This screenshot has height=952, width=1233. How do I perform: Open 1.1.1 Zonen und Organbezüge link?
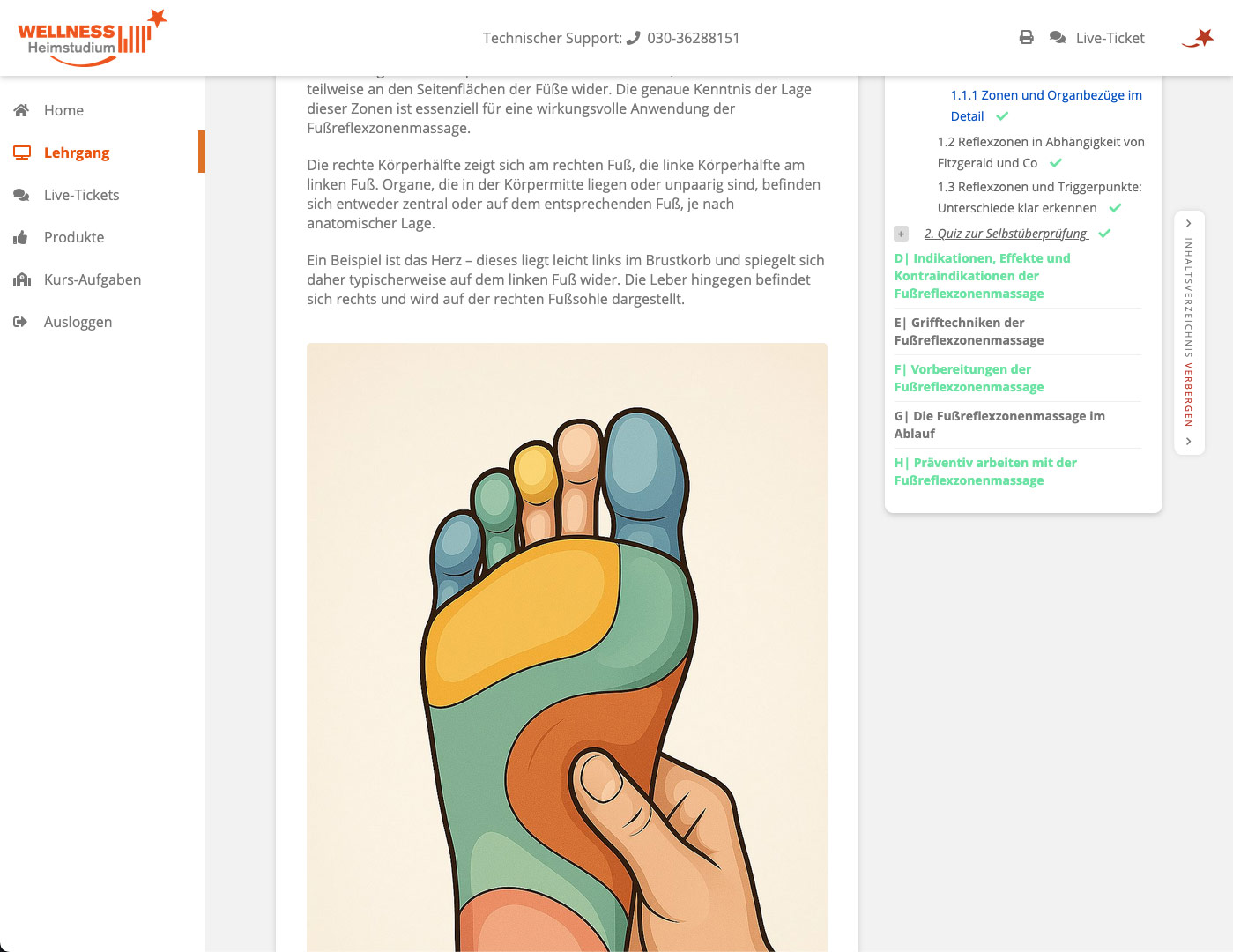[1045, 95]
